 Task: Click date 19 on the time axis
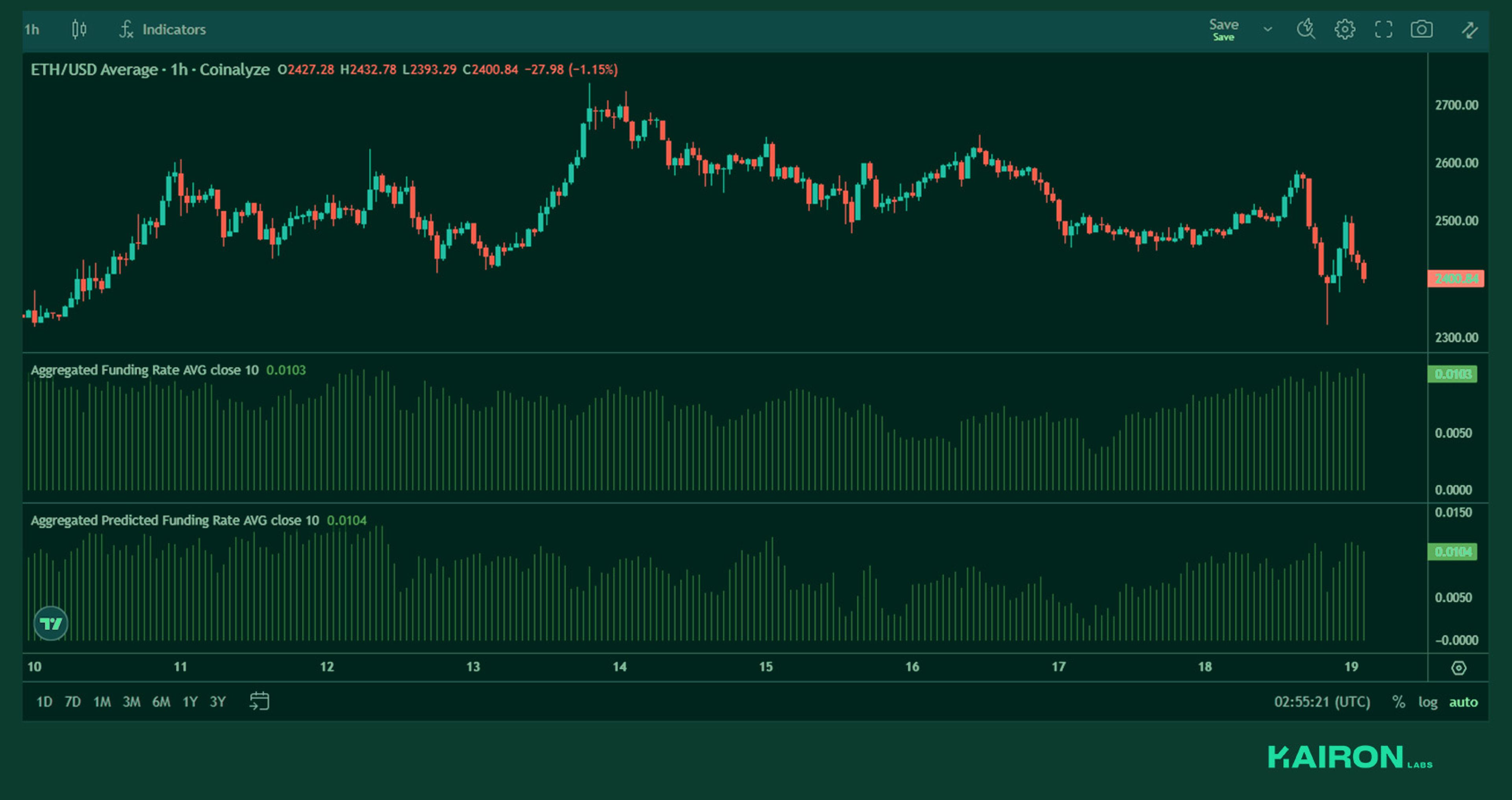click(1351, 667)
